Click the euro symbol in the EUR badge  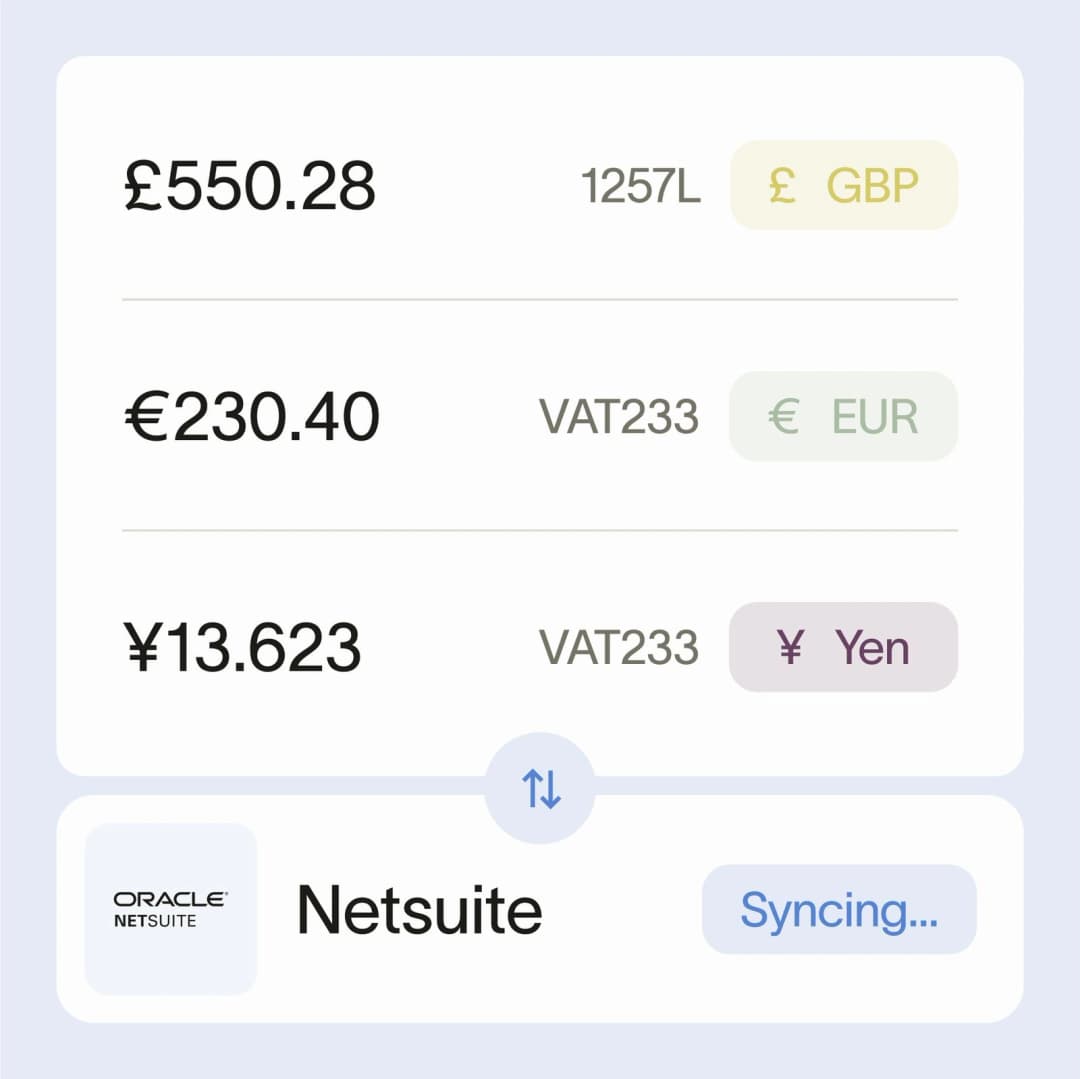tap(785, 416)
